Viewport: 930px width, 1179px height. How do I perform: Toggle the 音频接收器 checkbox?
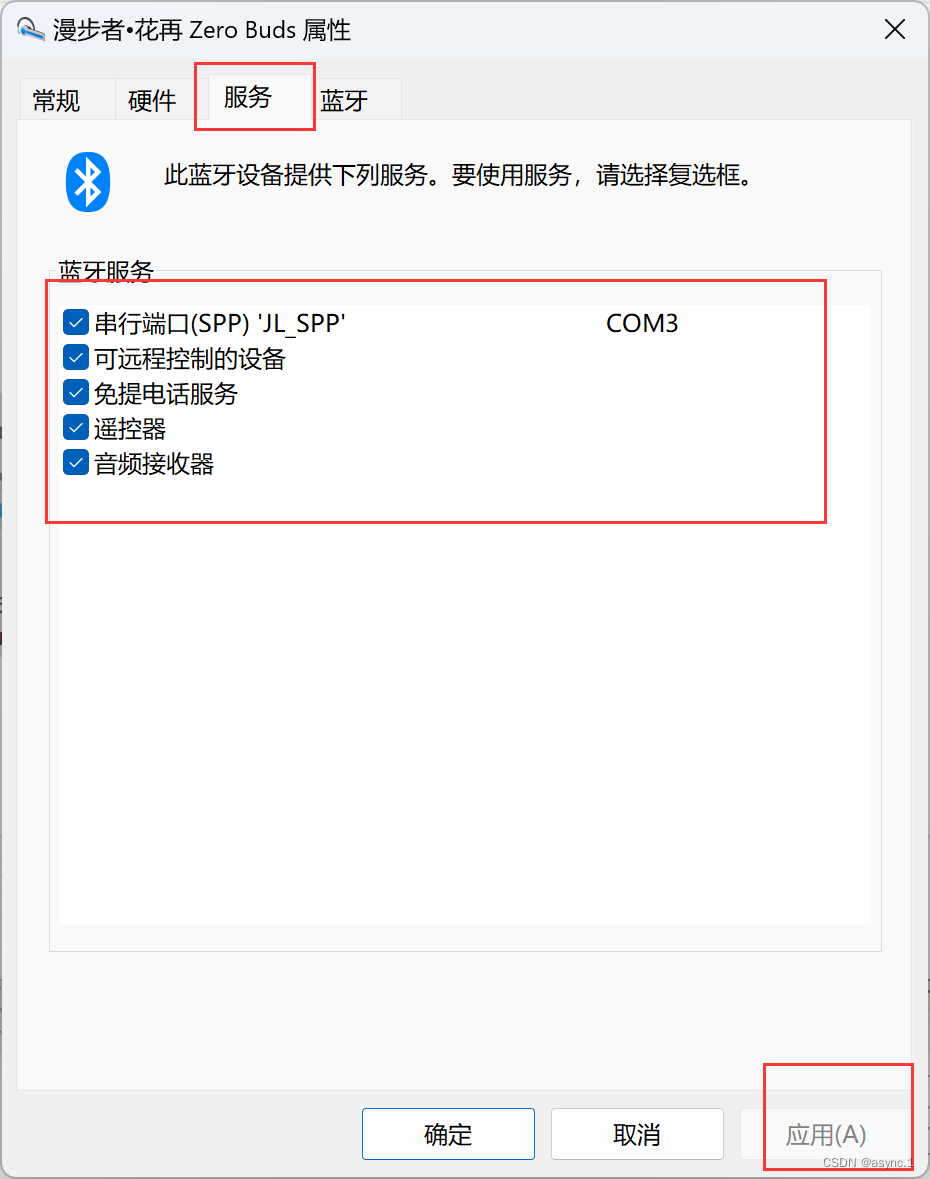76,463
